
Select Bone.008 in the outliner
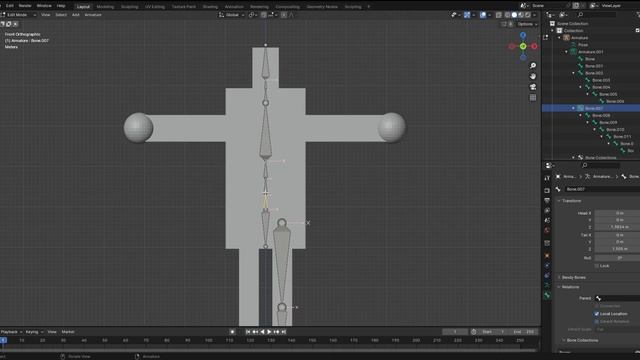click(x=601, y=116)
